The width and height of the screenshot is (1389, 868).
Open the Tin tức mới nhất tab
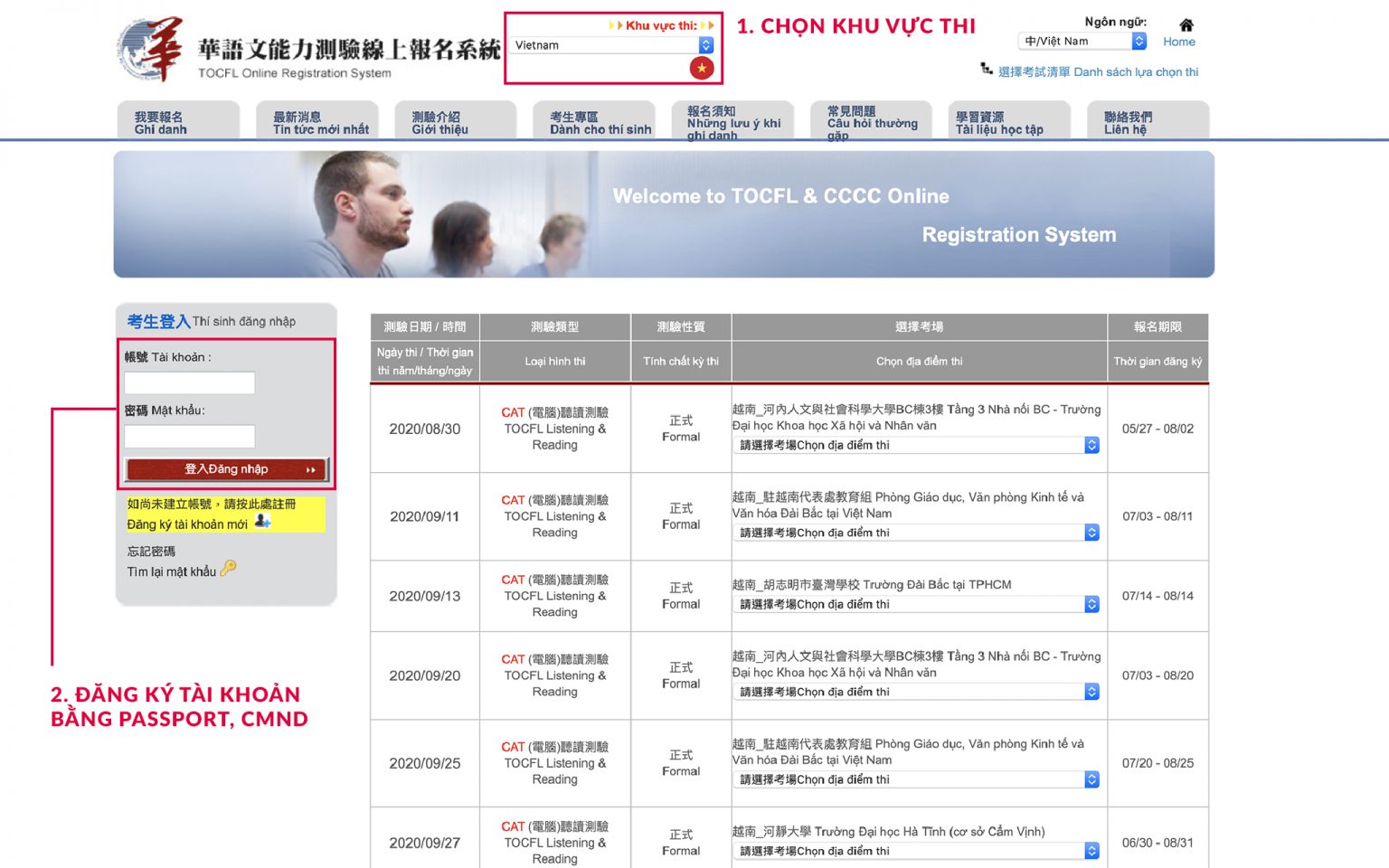coord(317,121)
